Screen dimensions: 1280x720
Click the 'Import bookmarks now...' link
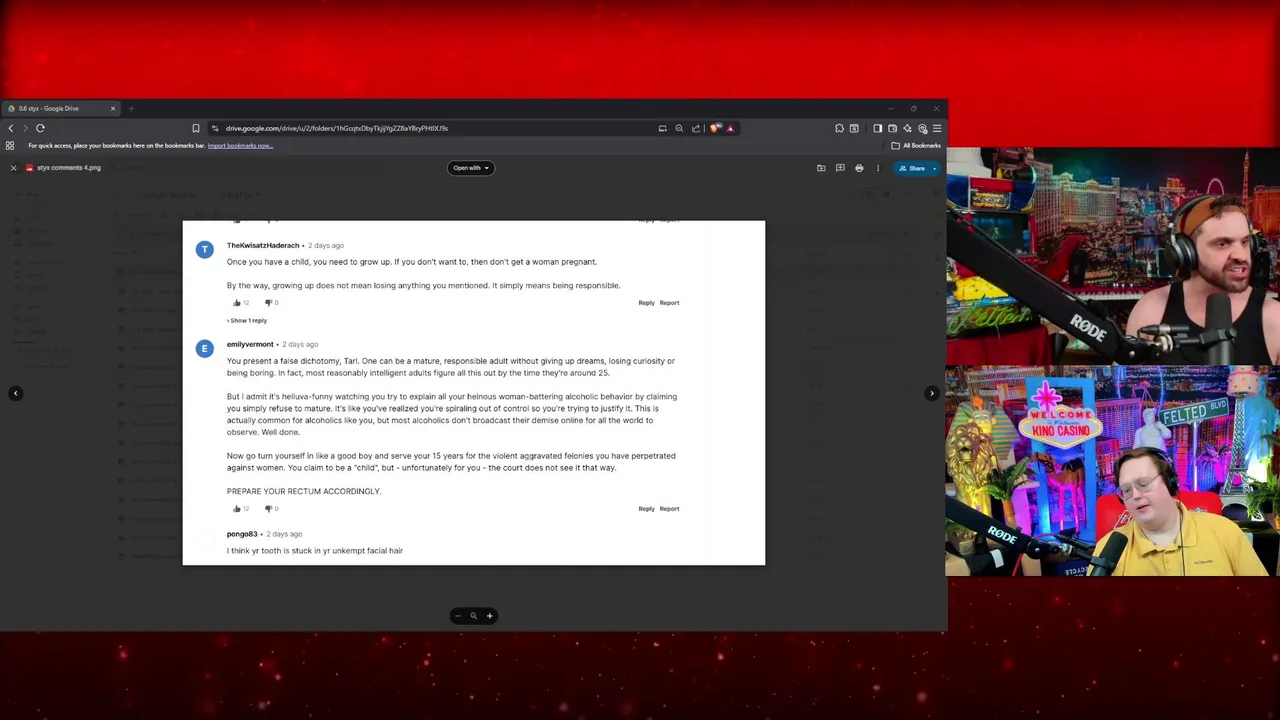(x=240, y=146)
